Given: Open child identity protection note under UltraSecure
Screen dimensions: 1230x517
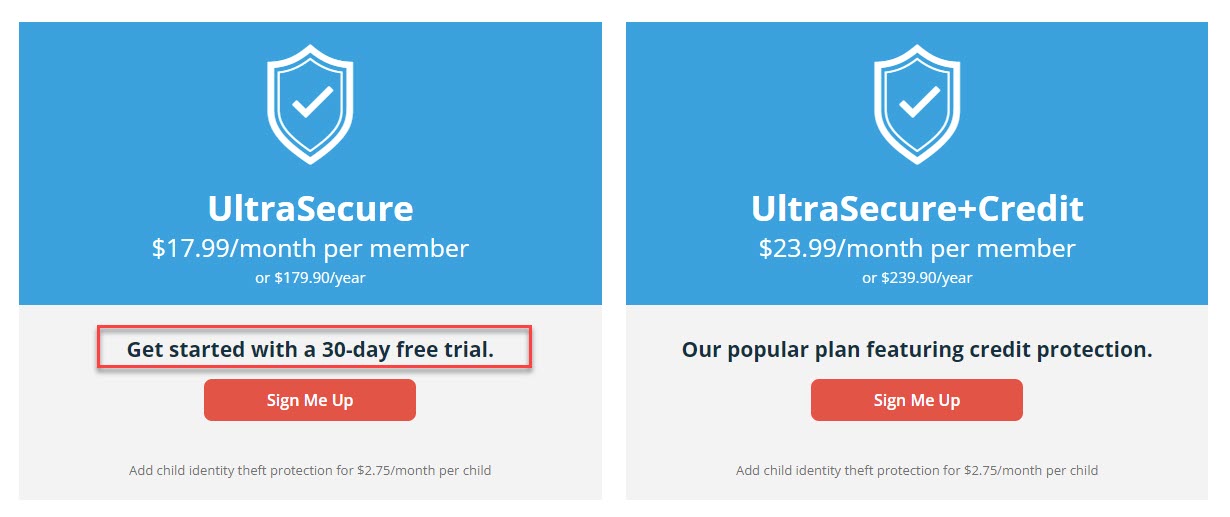Looking at the screenshot, I should point(310,470).
